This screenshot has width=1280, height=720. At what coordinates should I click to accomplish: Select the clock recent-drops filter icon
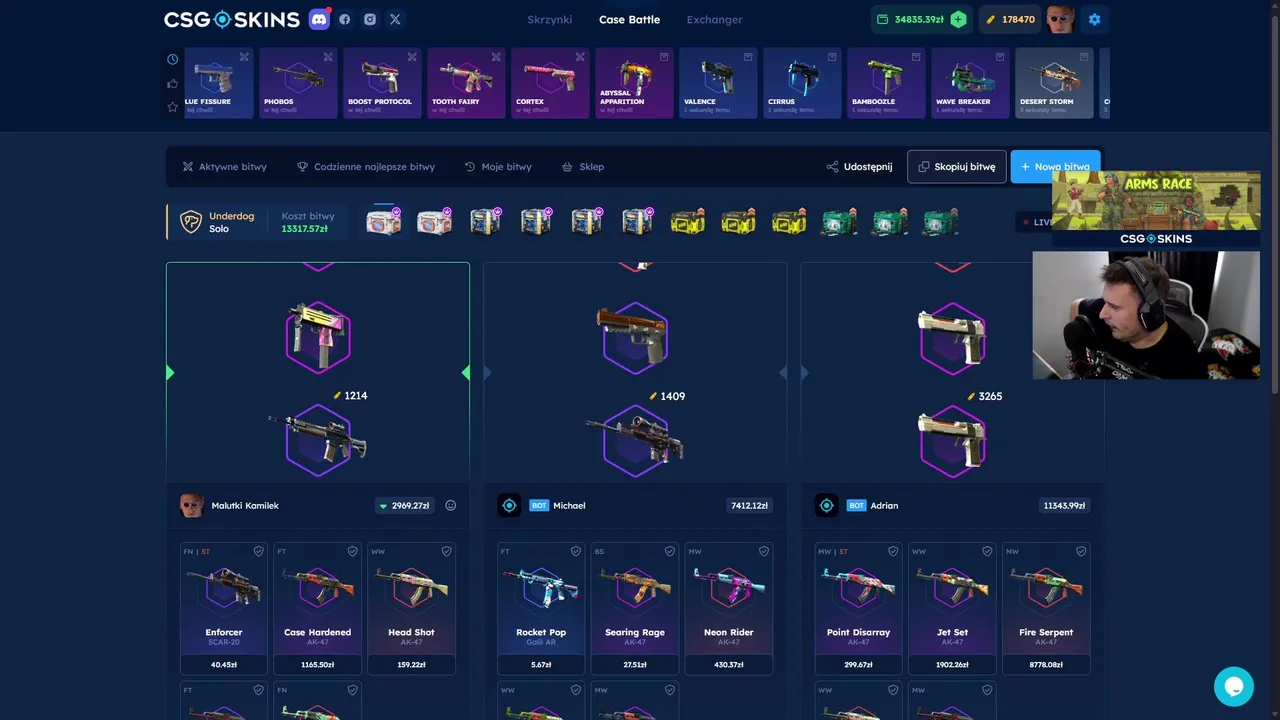172,59
